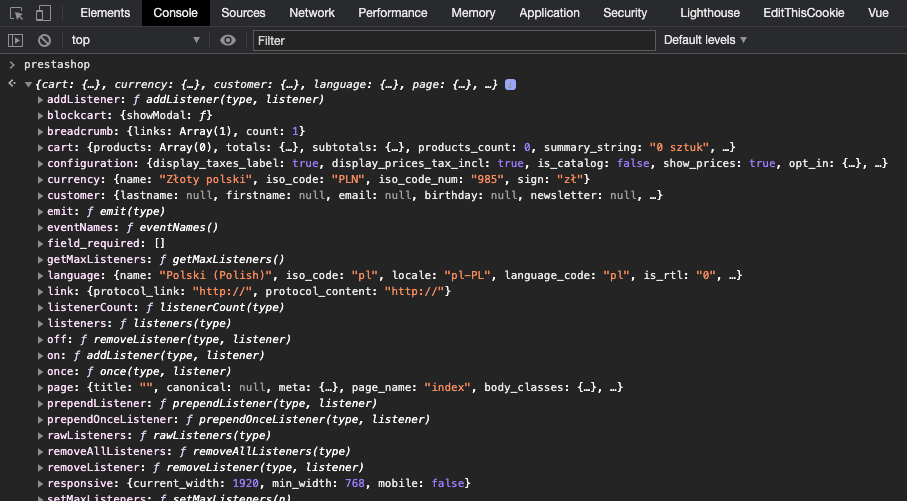907x501 pixels.
Task: Expand the off property
Action: [x=40, y=340]
